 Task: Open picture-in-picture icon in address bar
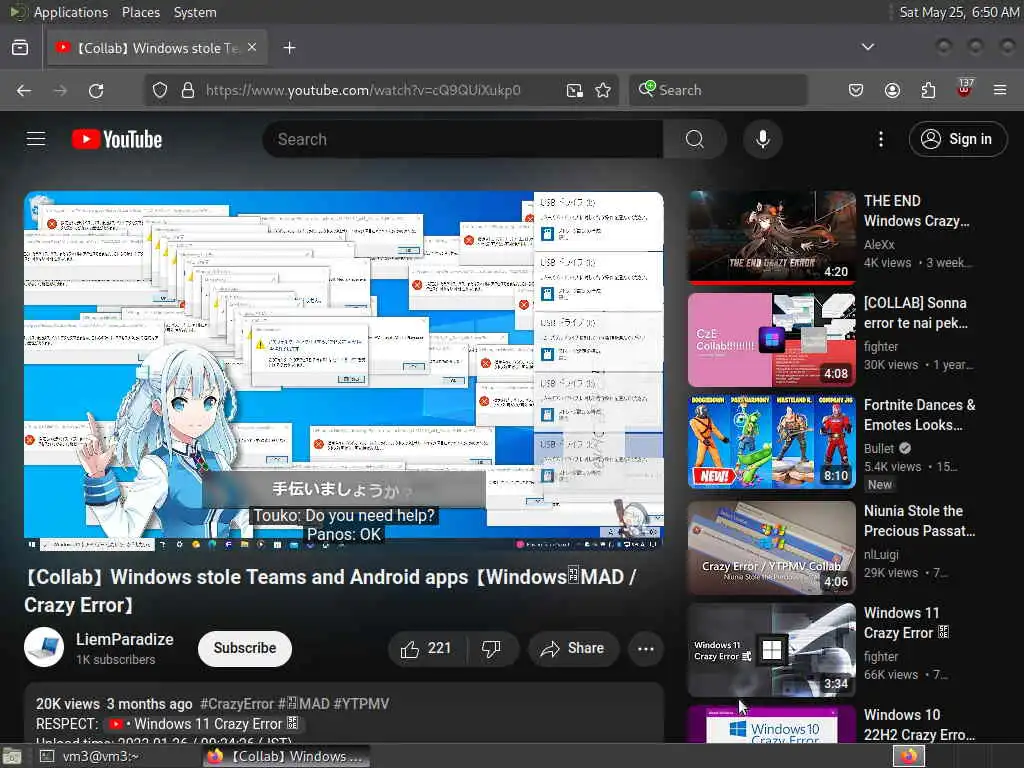(x=575, y=90)
